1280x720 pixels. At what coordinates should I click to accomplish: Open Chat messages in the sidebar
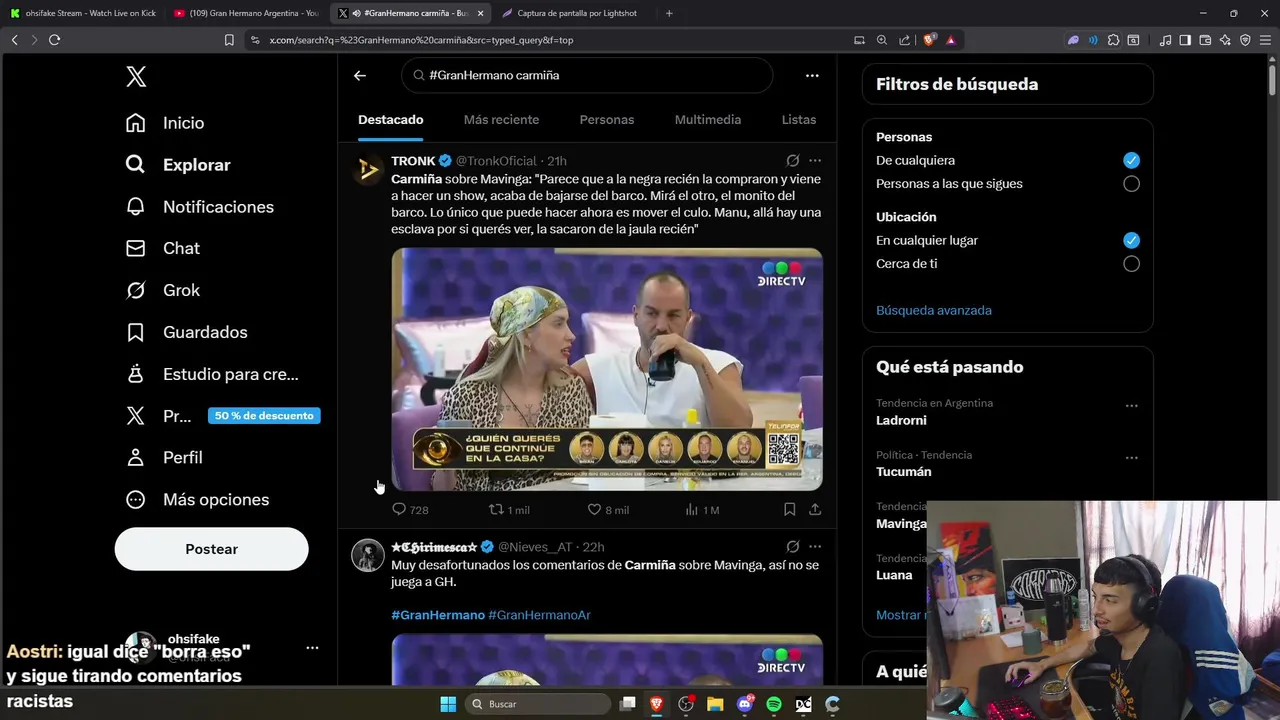point(163,248)
